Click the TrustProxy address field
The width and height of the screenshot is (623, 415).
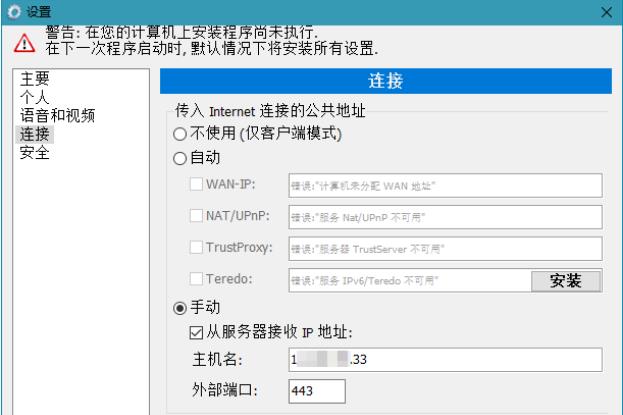pos(445,249)
